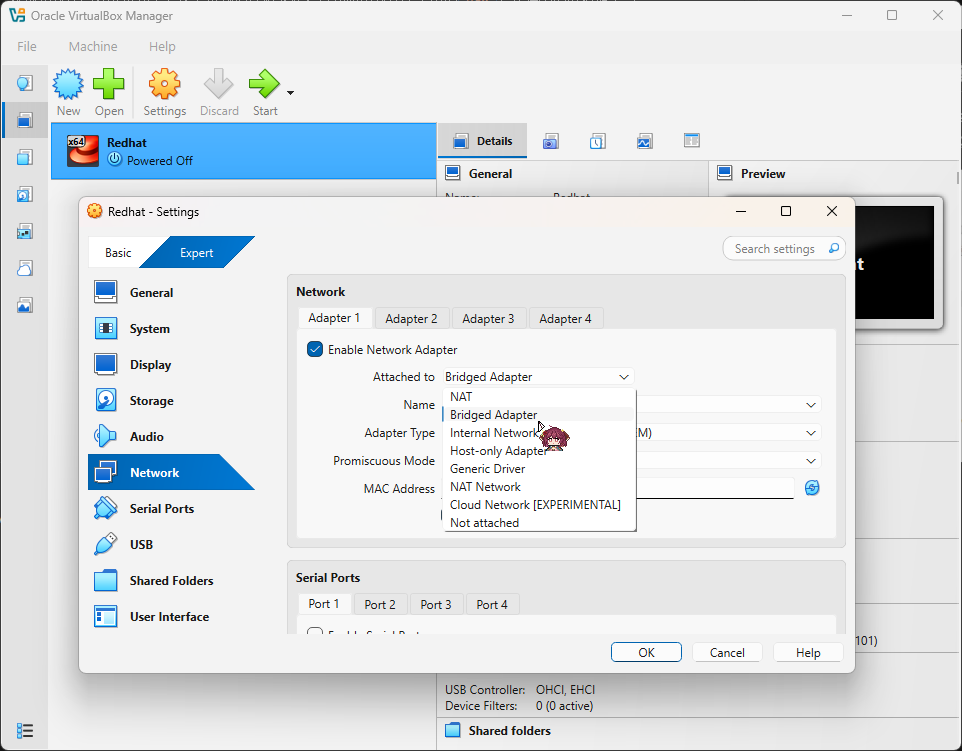Viewport: 962px width, 751px height.
Task: Open the Shared Folders settings category
Action: (171, 581)
